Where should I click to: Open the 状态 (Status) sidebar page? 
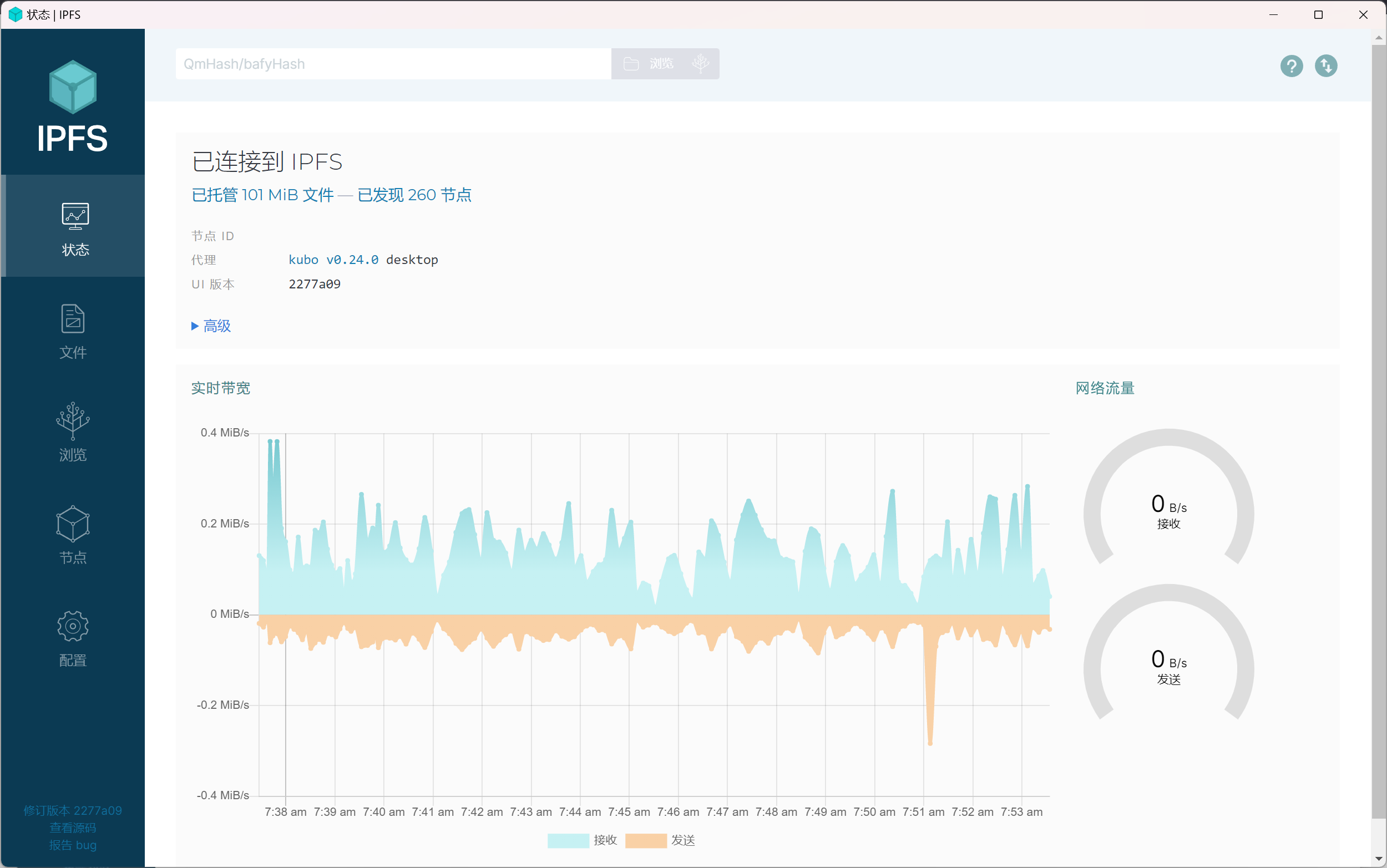75,227
